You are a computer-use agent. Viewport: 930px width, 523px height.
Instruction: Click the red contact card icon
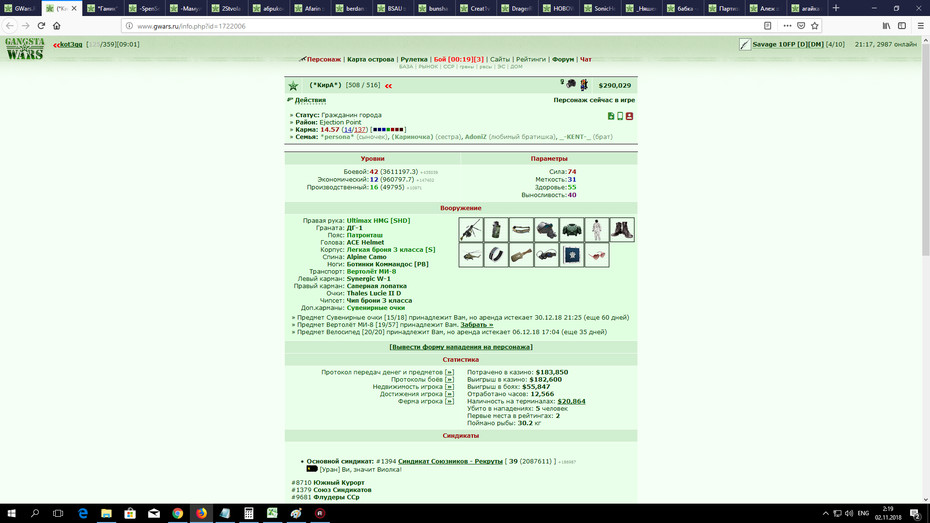[x=629, y=116]
